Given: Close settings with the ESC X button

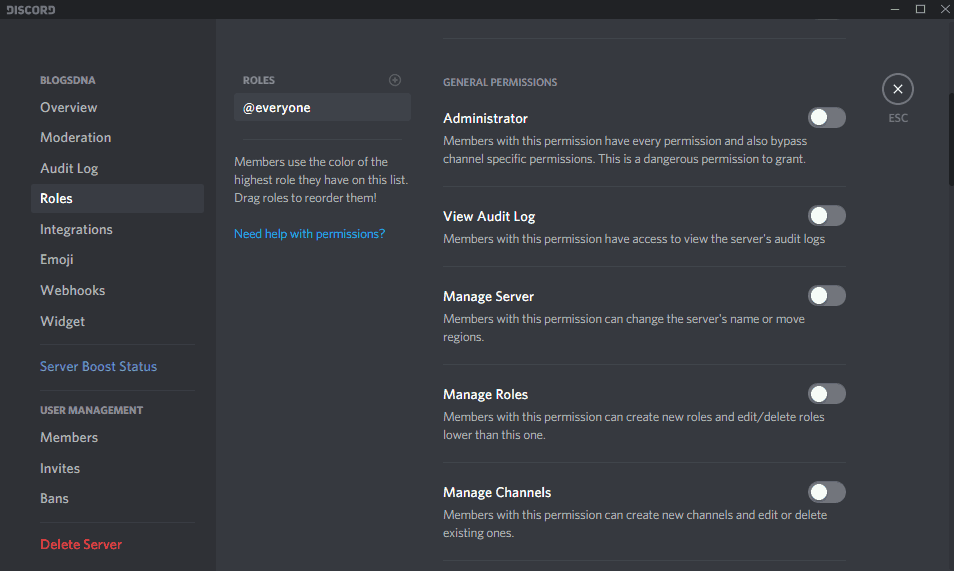Looking at the screenshot, I should tap(897, 89).
